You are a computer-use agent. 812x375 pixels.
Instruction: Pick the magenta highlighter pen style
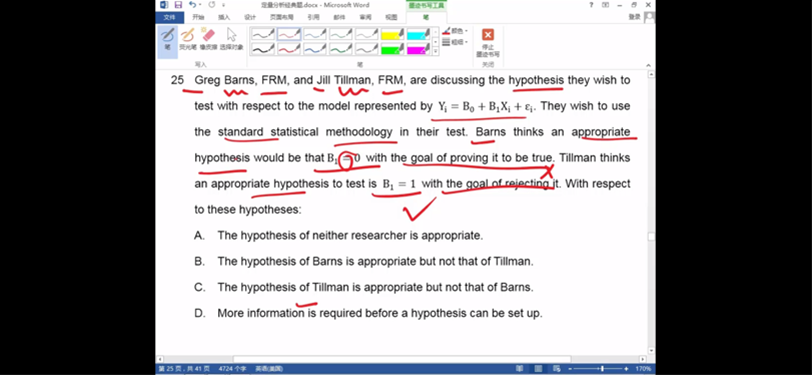click(418, 49)
